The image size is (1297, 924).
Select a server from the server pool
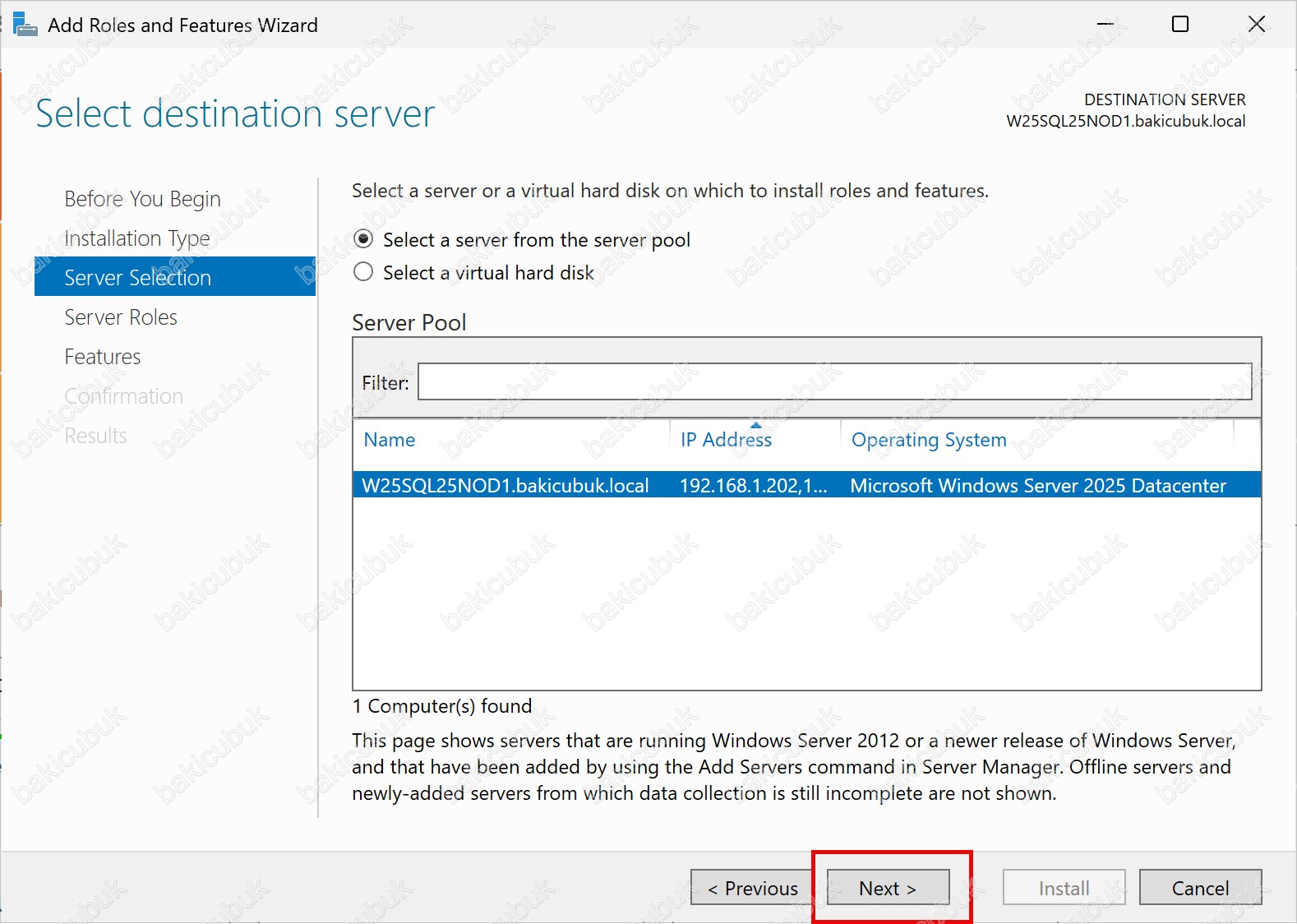coord(363,239)
